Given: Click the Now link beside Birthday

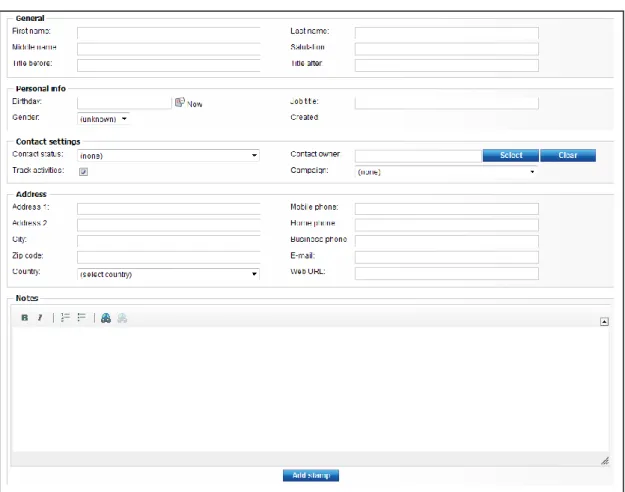Looking at the screenshot, I should pos(195,104).
